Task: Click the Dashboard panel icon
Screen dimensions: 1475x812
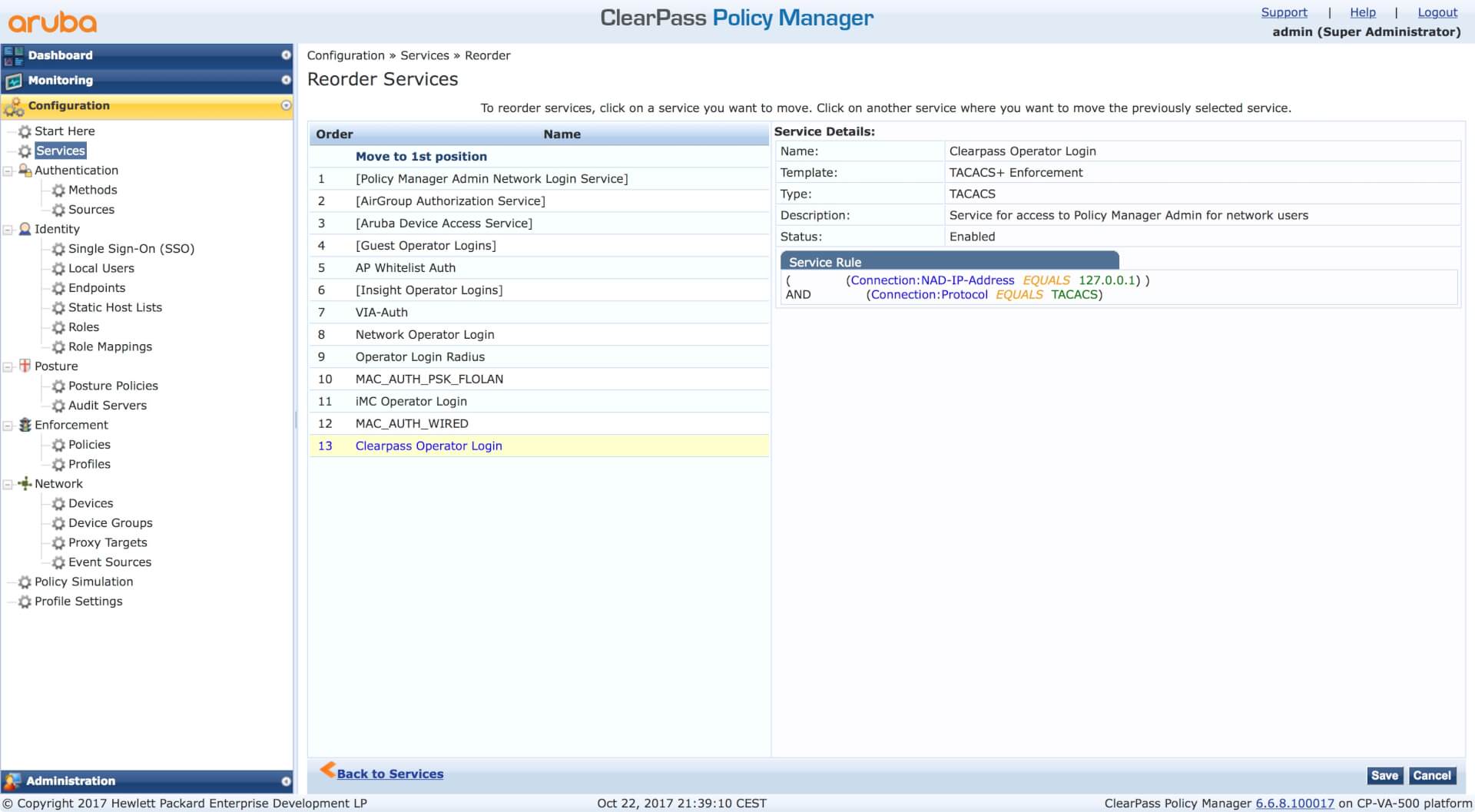Action: coord(14,55)
